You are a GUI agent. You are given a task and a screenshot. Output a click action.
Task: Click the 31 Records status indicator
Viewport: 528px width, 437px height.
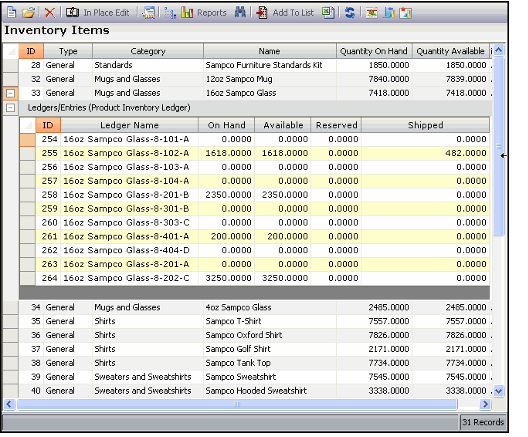[x=483, y=422]
